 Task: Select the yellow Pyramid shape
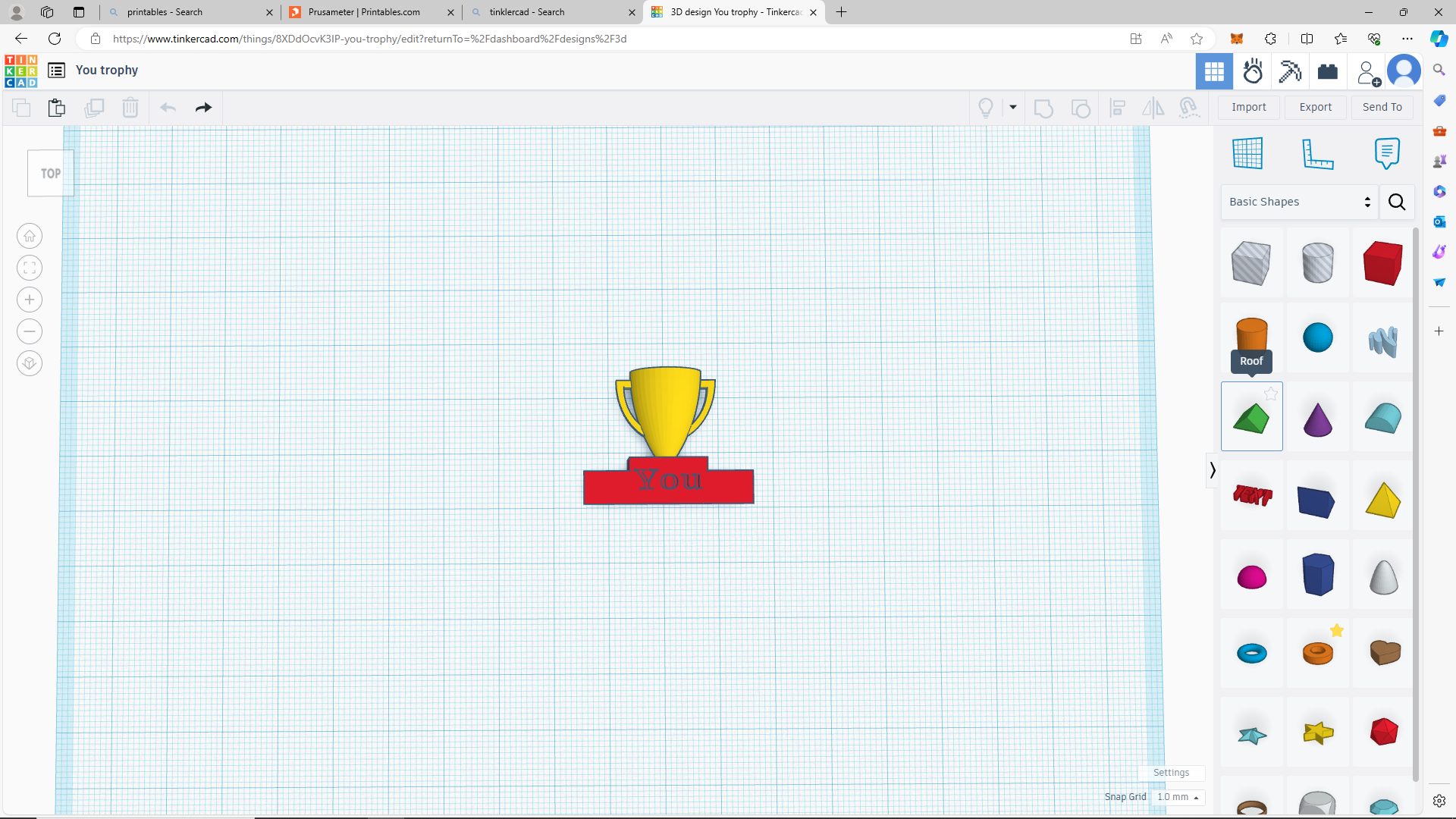pos(1382,500)
